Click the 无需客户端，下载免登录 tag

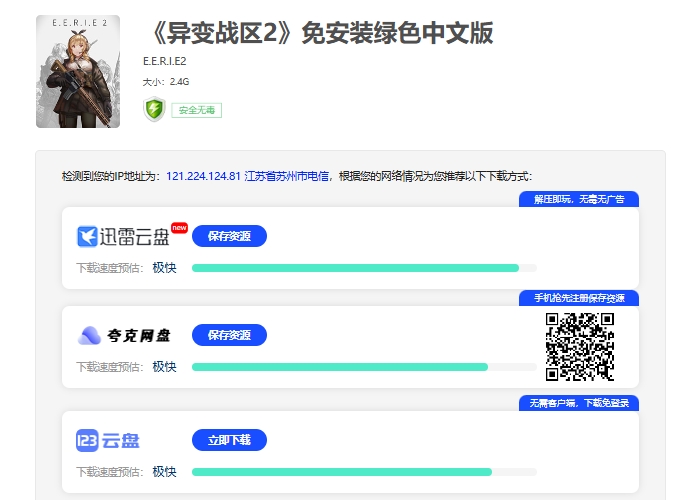[579, 403]
